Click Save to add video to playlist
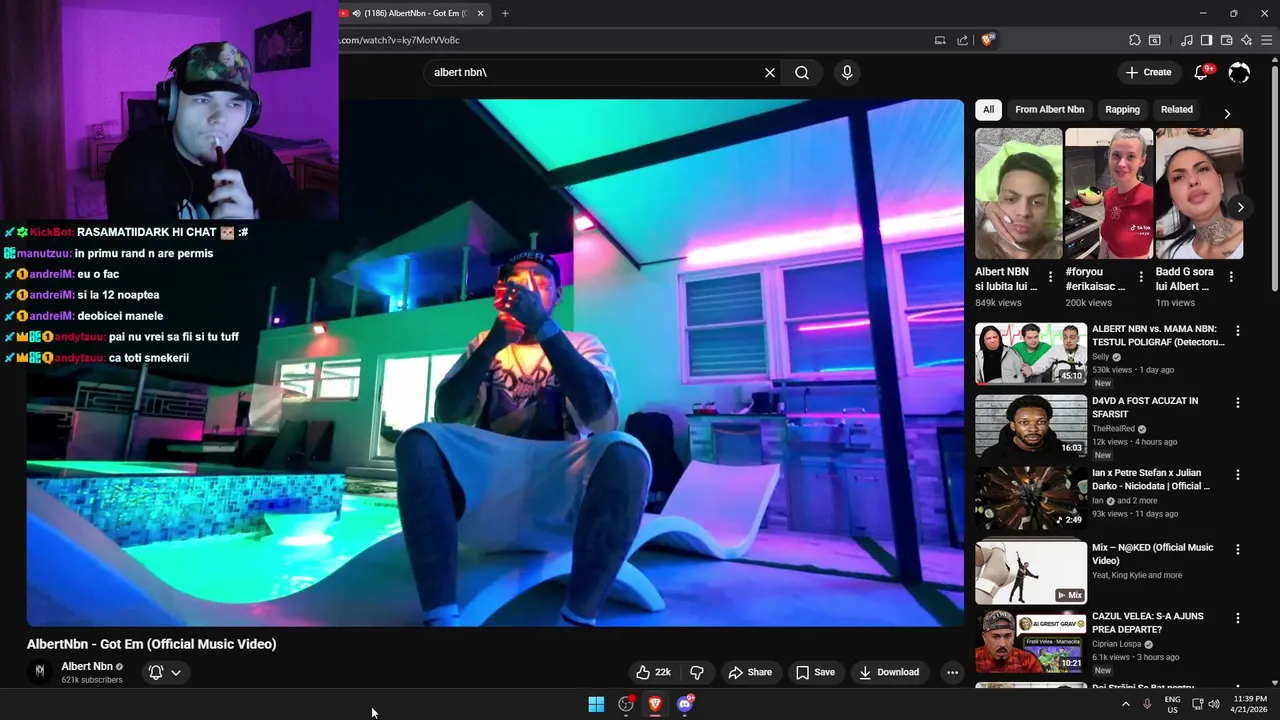 [x=815, y=672]
